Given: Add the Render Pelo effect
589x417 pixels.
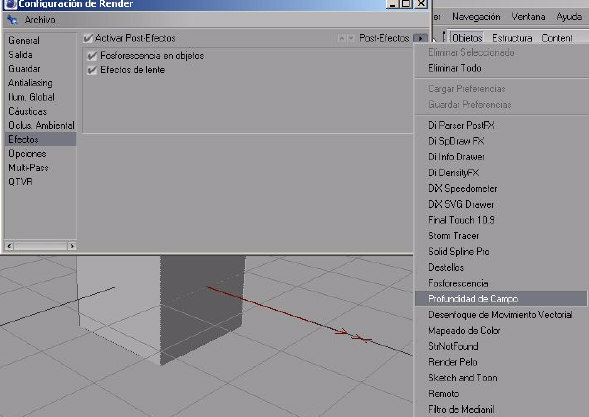Looking at the screenshot, I should tap(453, 362).
